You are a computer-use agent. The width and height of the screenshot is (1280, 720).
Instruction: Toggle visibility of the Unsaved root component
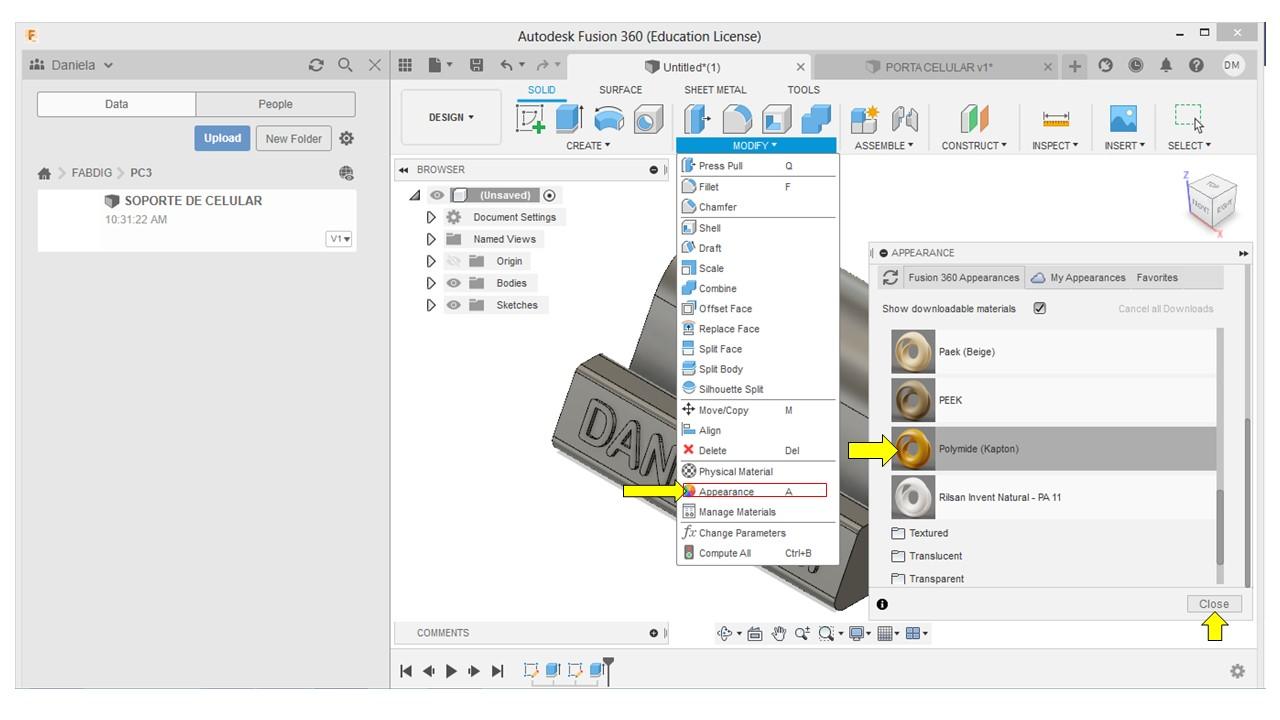tap(437, 195)
